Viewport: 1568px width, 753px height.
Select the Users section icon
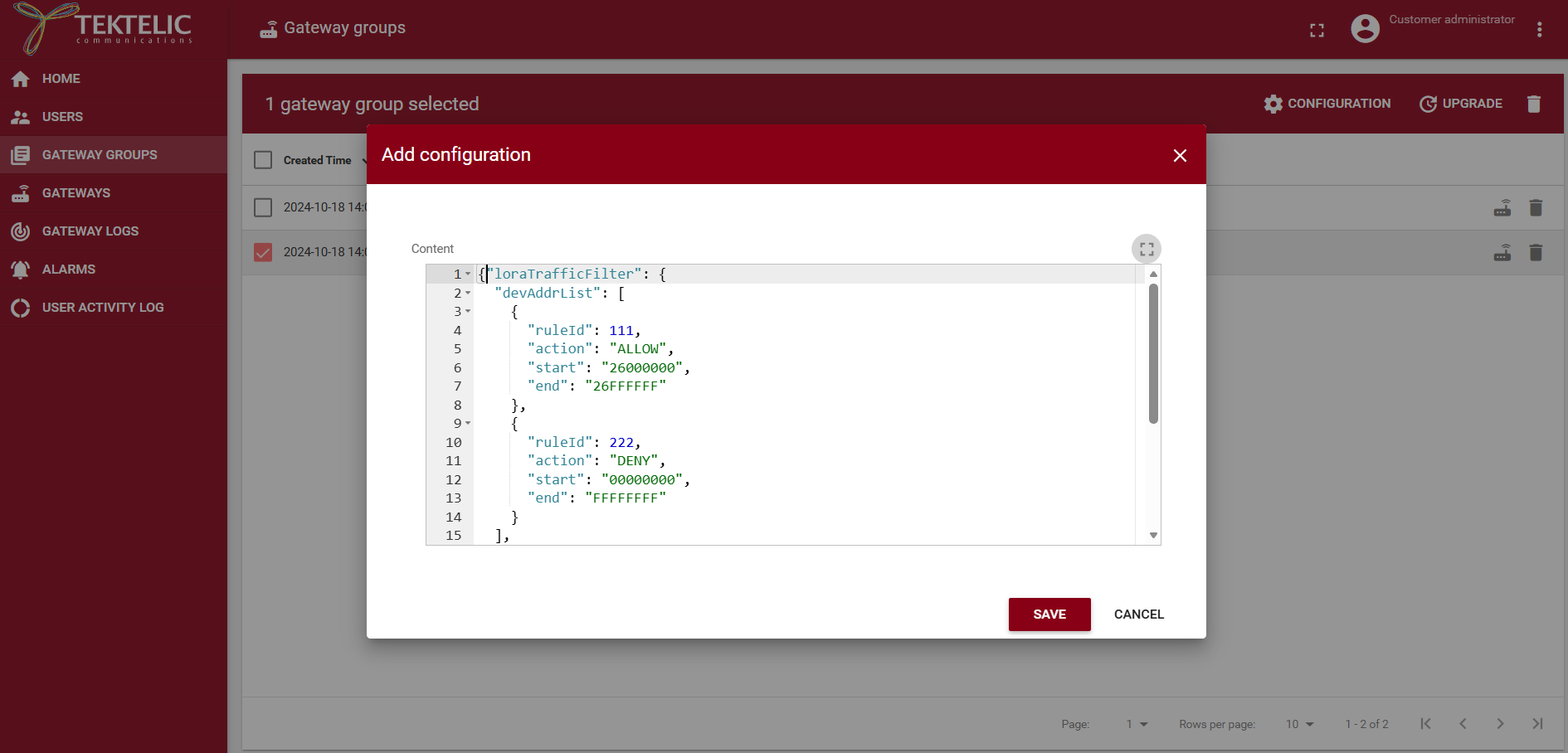click(20, 117)
